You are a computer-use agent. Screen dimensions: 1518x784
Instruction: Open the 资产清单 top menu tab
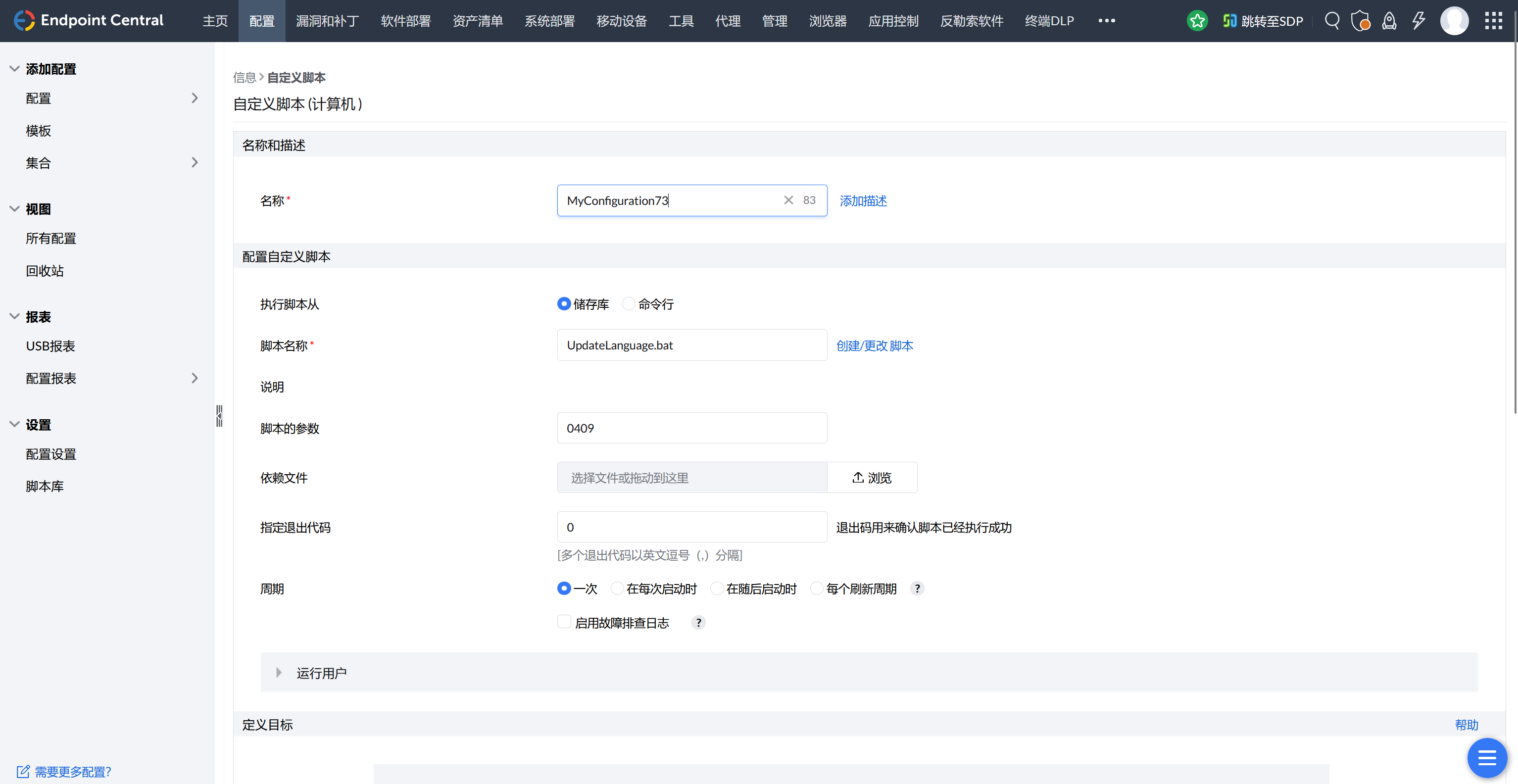click(477, 21)
